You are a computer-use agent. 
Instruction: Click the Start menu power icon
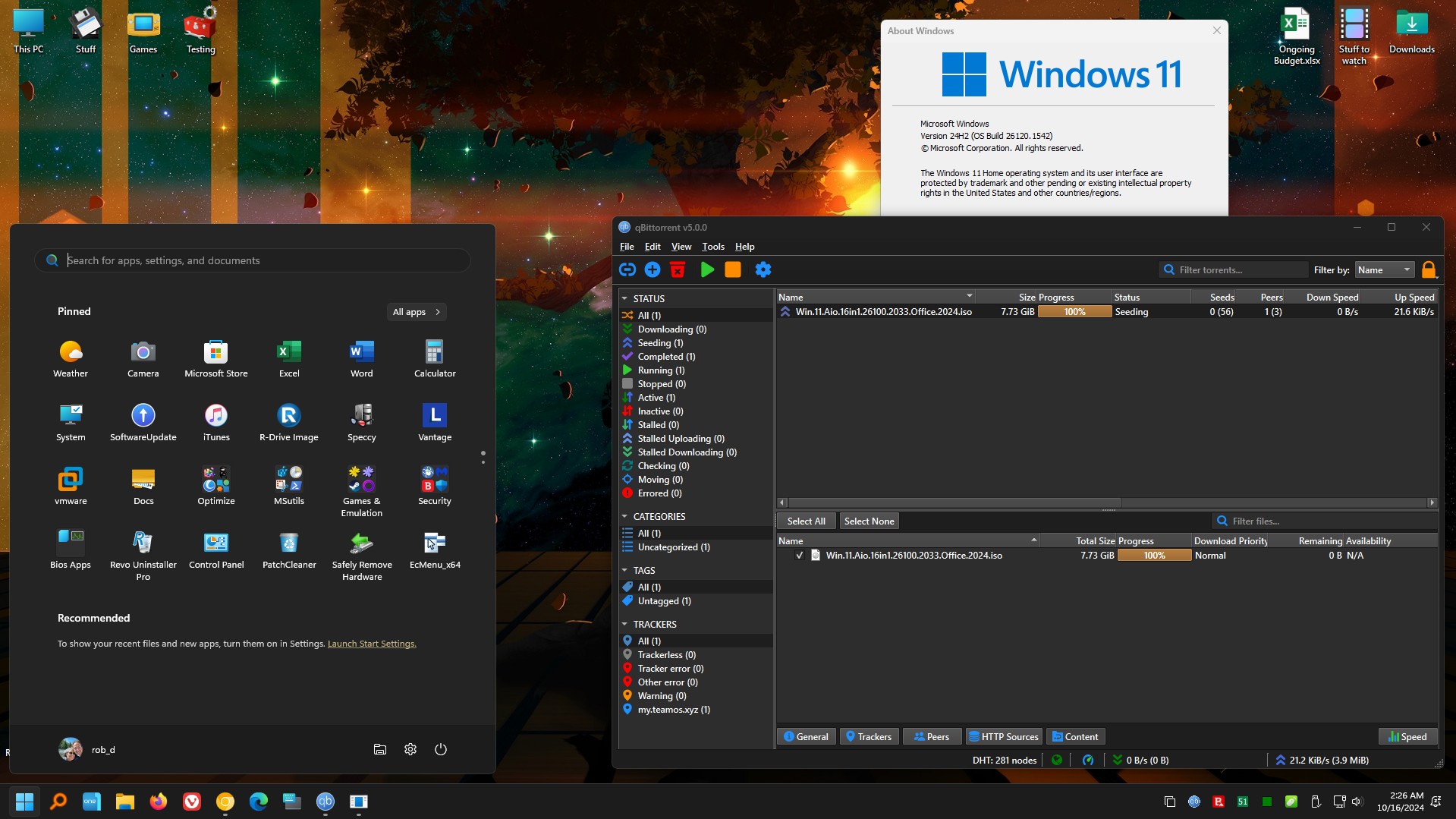(441, 749)
